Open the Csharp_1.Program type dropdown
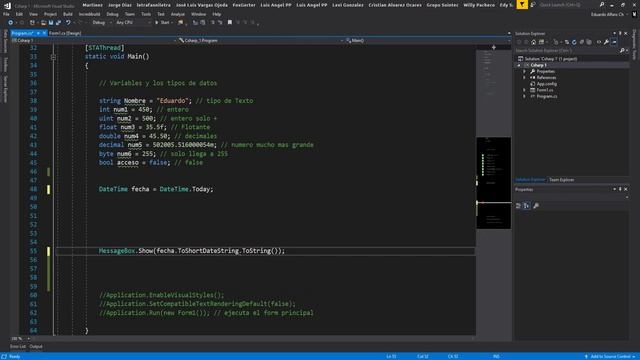This screenshot has width=640, height=360. 260,40
